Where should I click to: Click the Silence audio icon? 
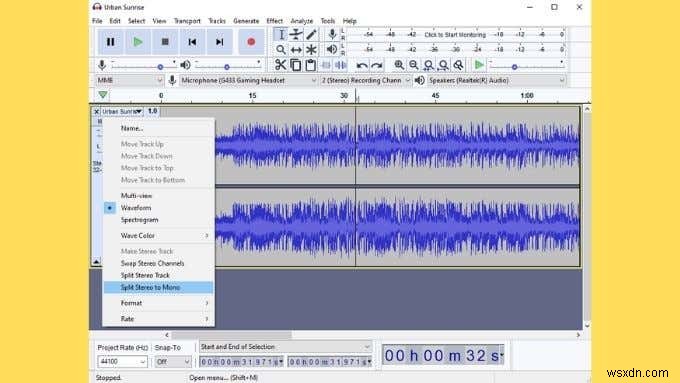click(x=341, y=65)
